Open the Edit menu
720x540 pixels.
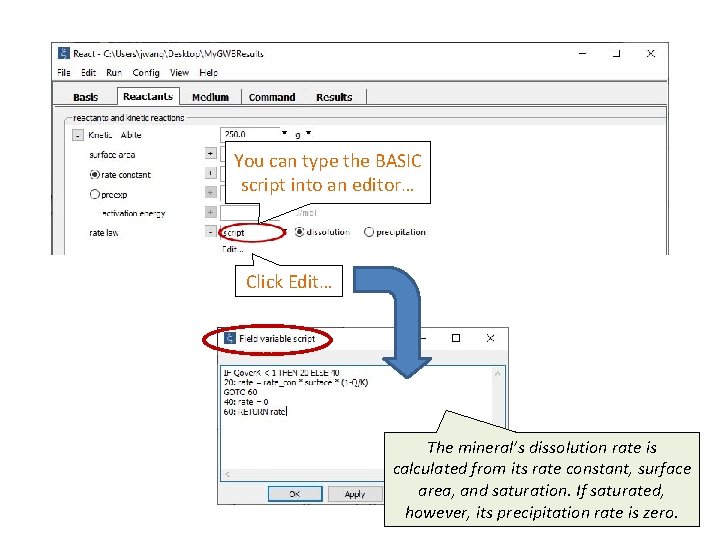(89, 73)
